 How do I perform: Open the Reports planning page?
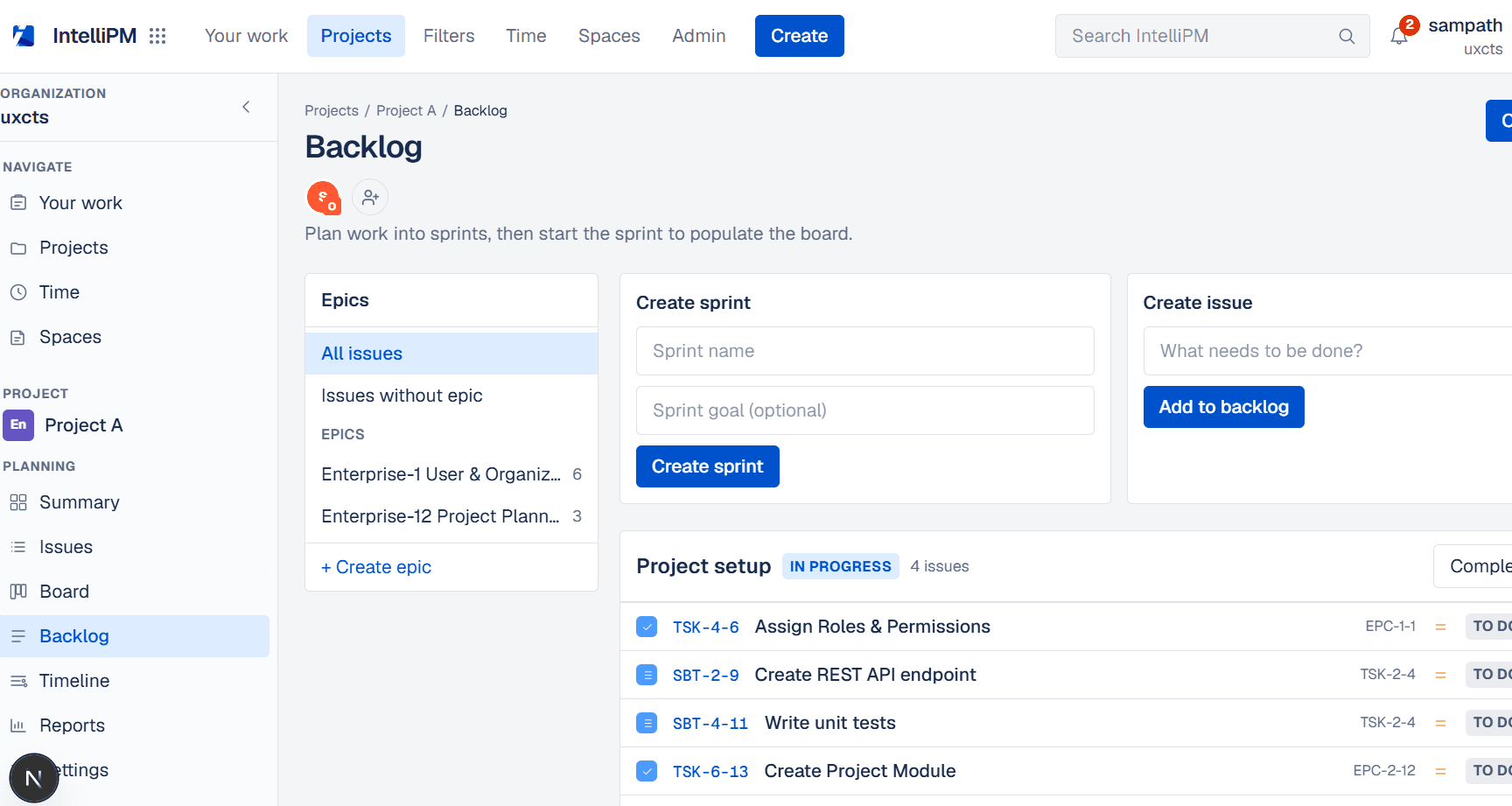135,725
